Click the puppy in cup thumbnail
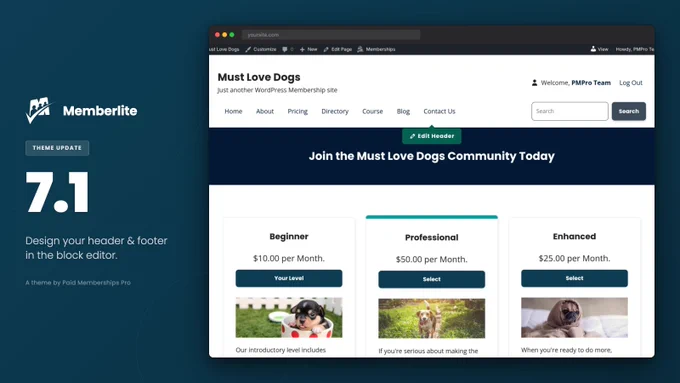Viewport: 680px width, 383px height. point(289,318)
